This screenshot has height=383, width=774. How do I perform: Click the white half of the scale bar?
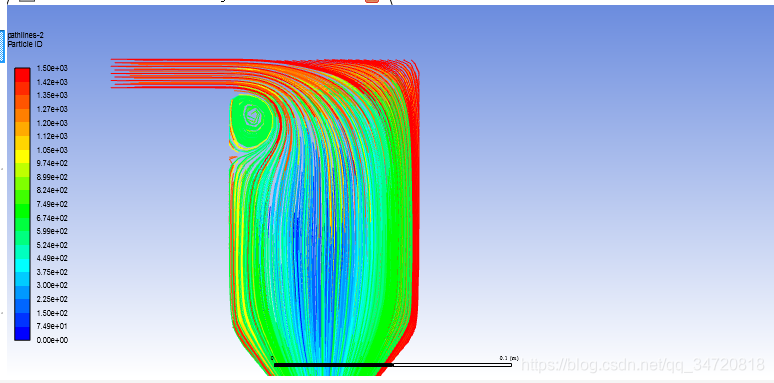pyautogui.click(x=452, y=365)
